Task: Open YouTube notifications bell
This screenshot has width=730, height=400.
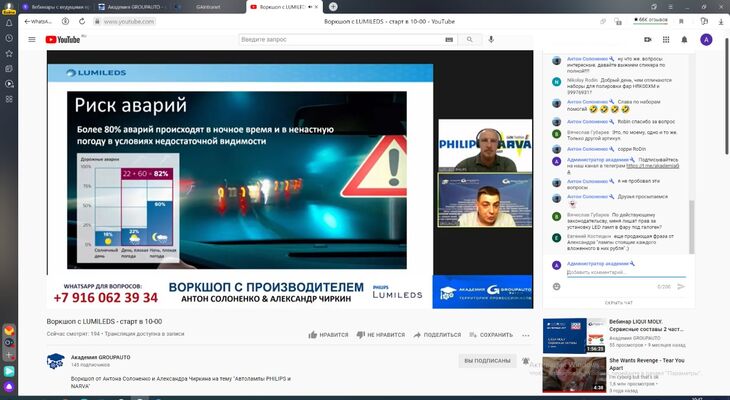Action: 684,40
